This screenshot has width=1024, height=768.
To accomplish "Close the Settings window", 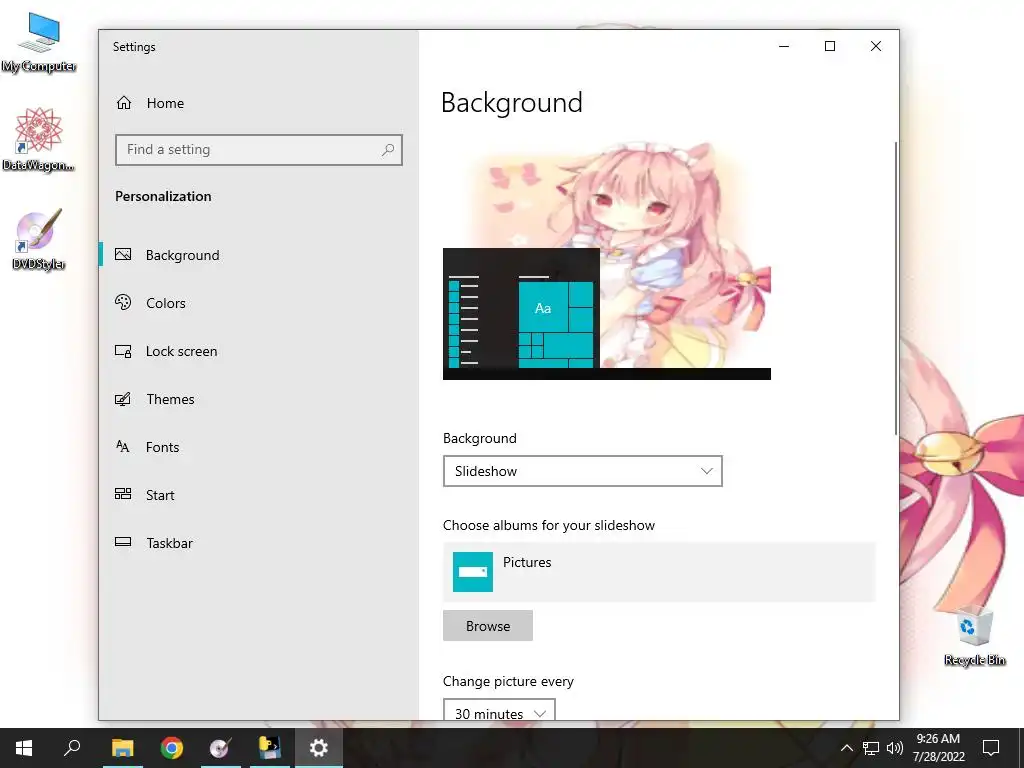I will (876, 46).
